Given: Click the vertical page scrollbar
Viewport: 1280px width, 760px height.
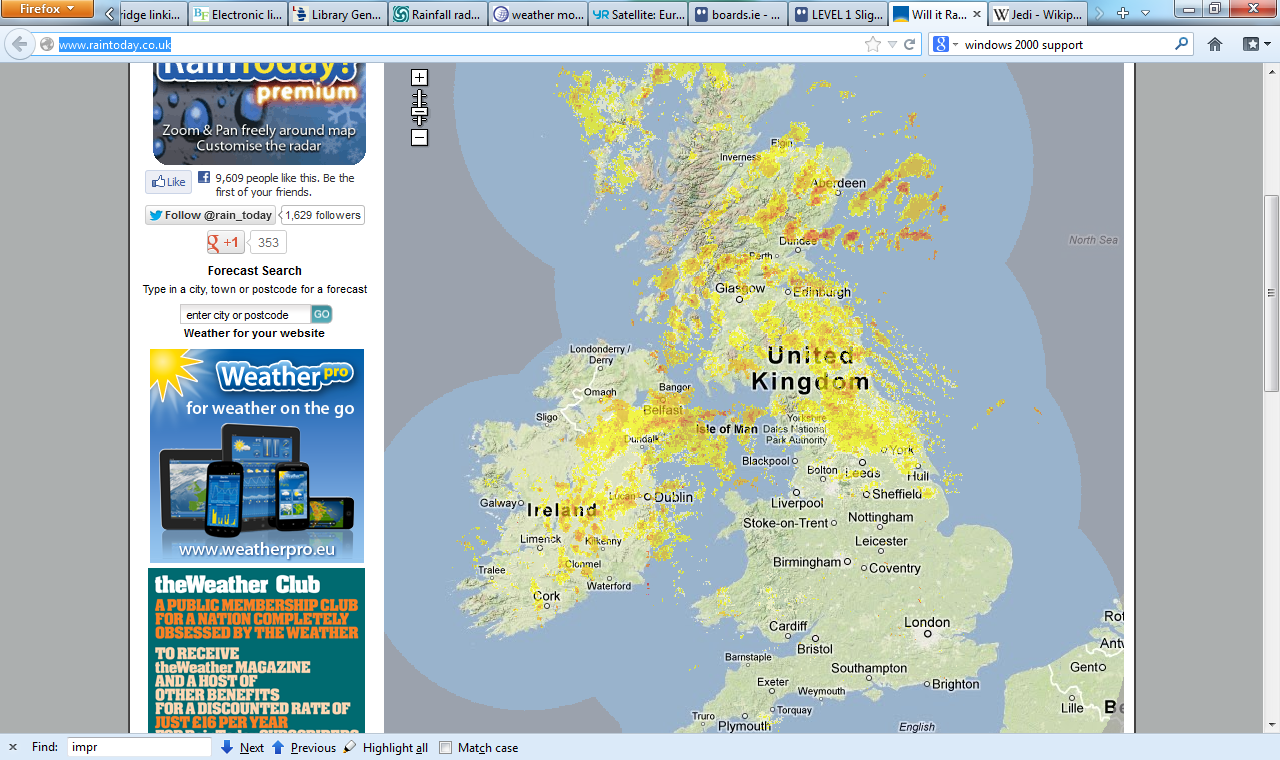Looking at the screenshot, I should (1272, 292).
